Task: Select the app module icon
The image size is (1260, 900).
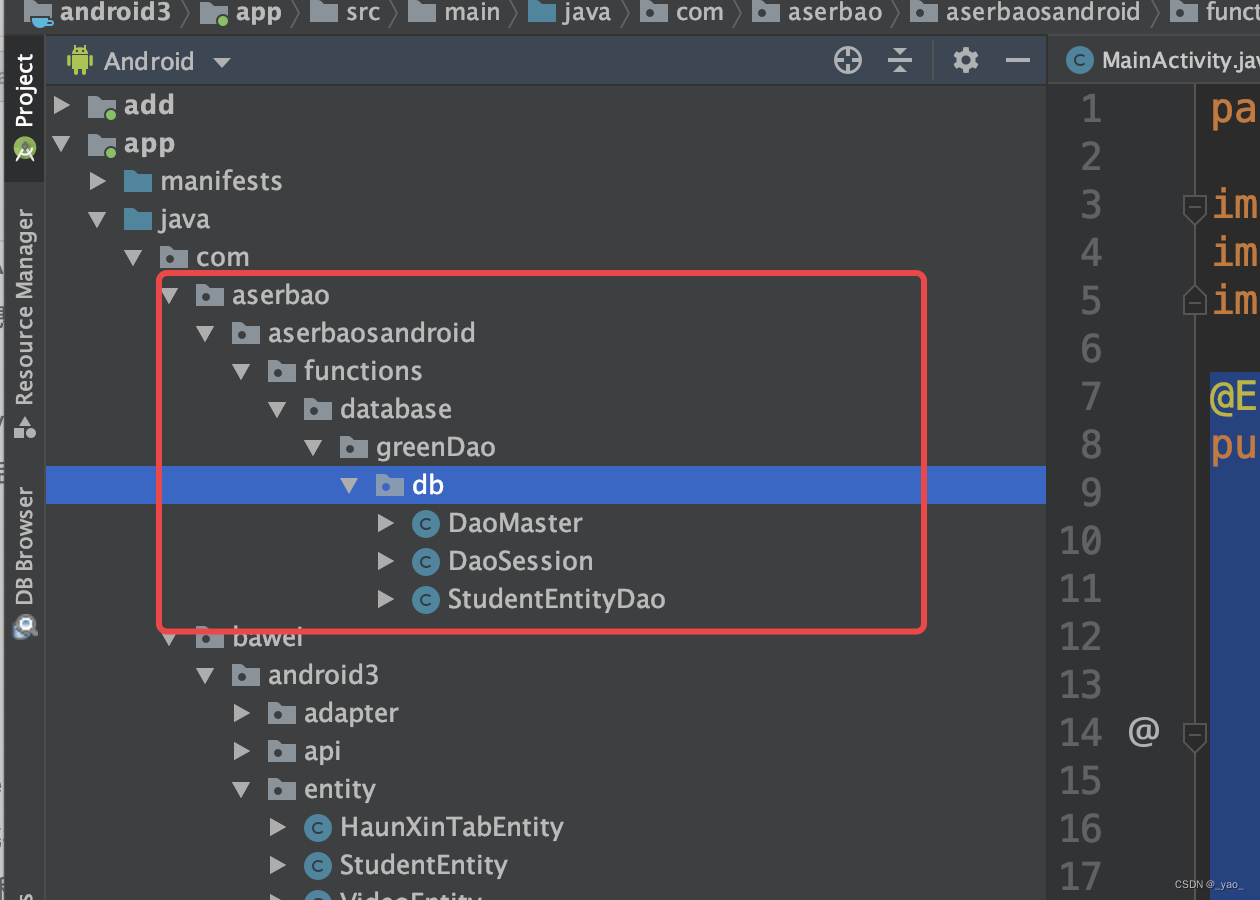Action: (x=102, y=144)
